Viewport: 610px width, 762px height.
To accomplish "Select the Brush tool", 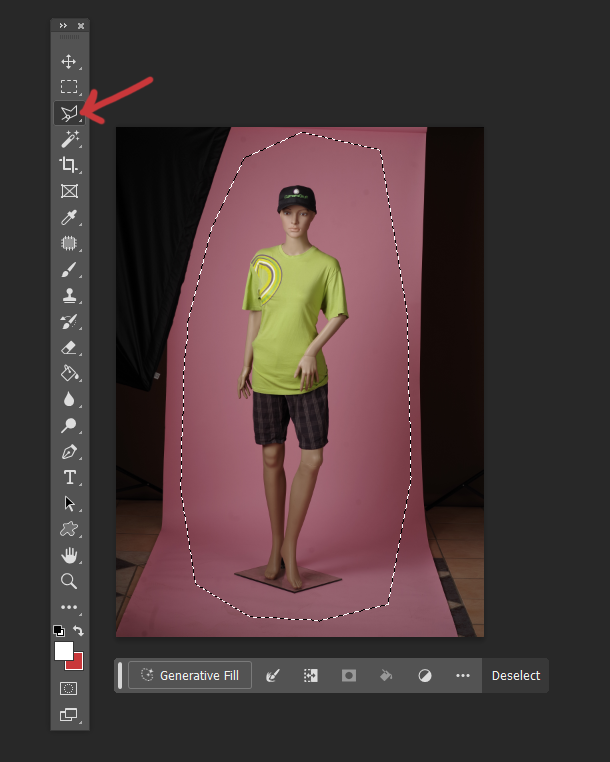I will pos(69,270).
